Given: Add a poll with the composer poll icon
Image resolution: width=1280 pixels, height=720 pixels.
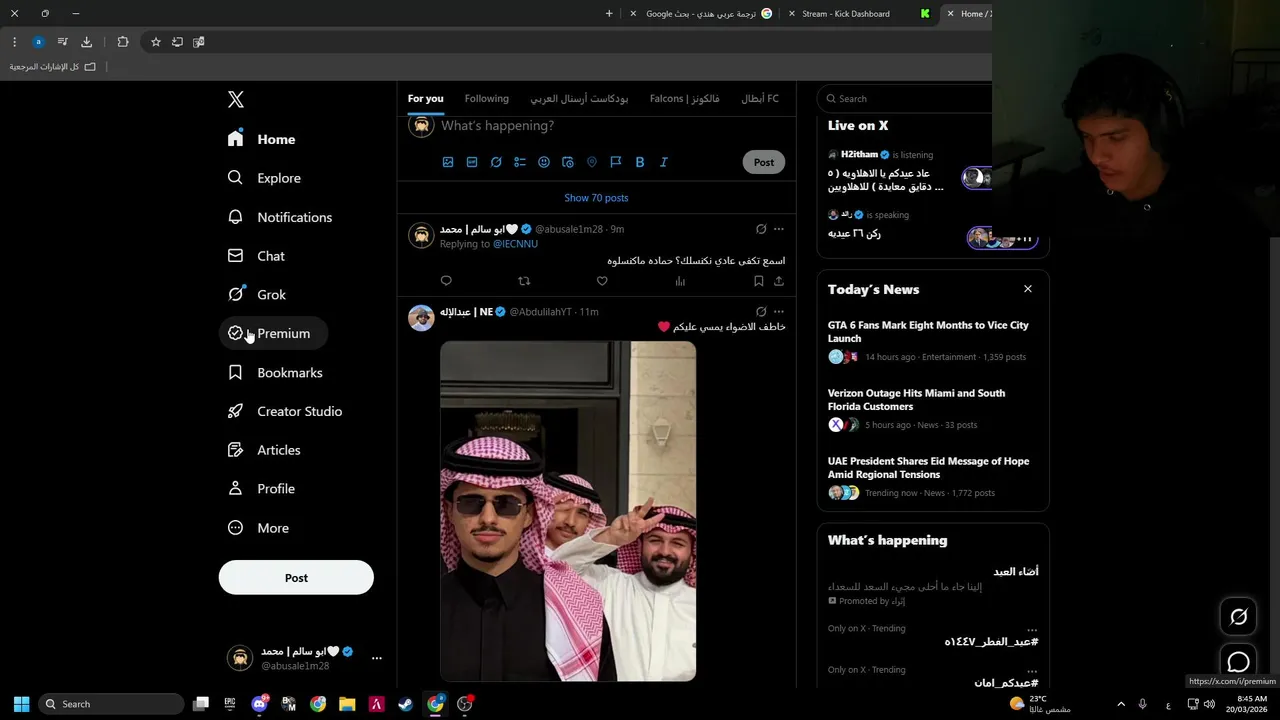Looking at the screenshot, I should coord(520,162).
